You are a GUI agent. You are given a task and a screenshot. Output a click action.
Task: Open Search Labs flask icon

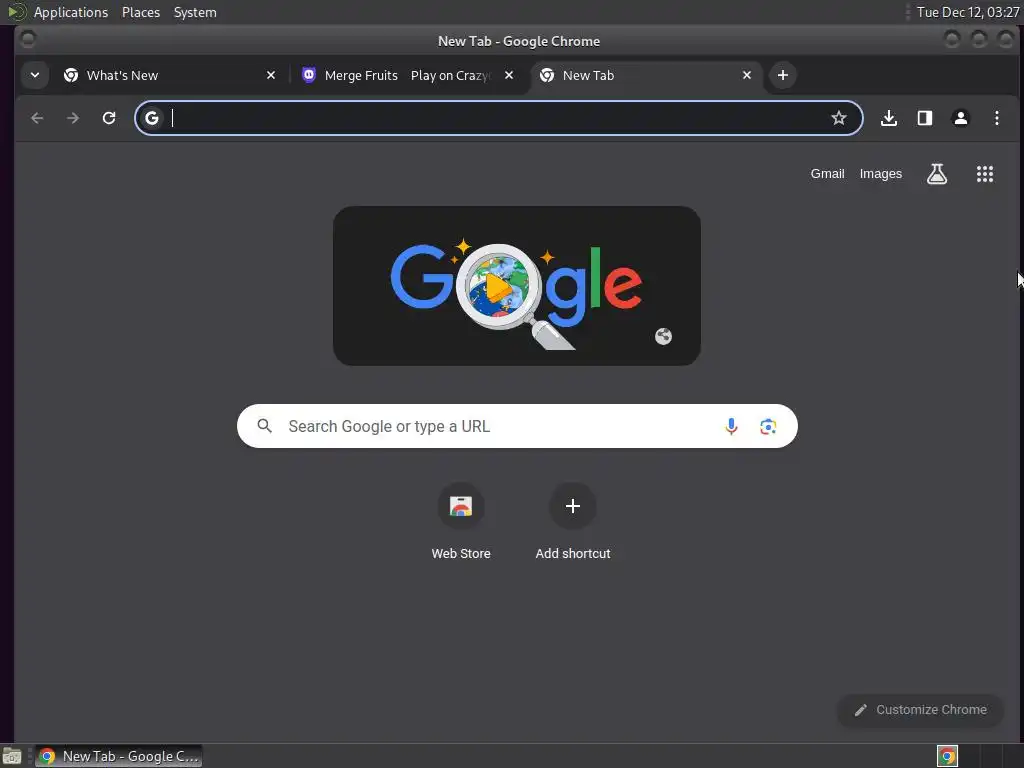tap(937, 174)
